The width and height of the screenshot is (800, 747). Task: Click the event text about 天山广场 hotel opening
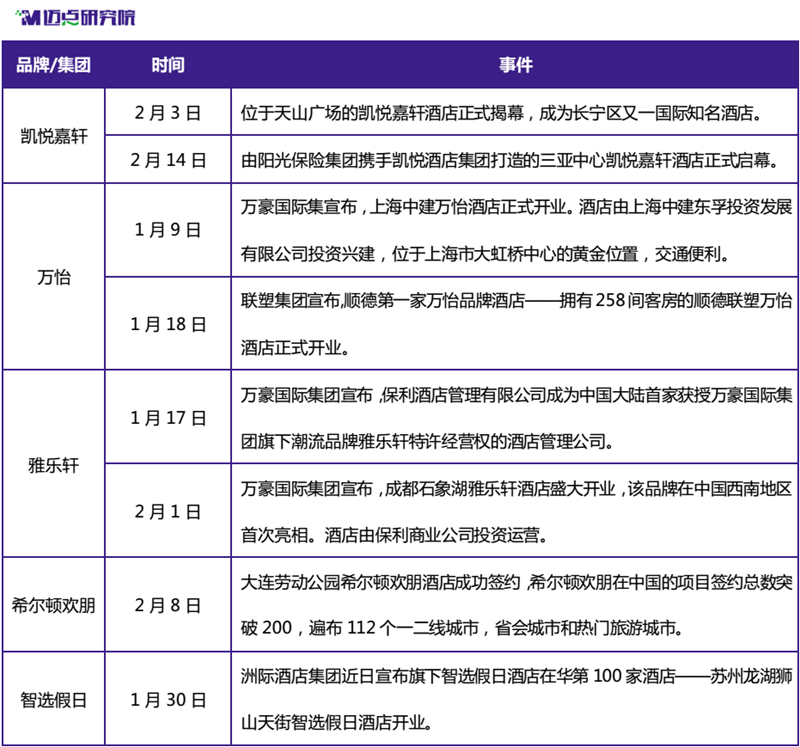click(502, 113)
